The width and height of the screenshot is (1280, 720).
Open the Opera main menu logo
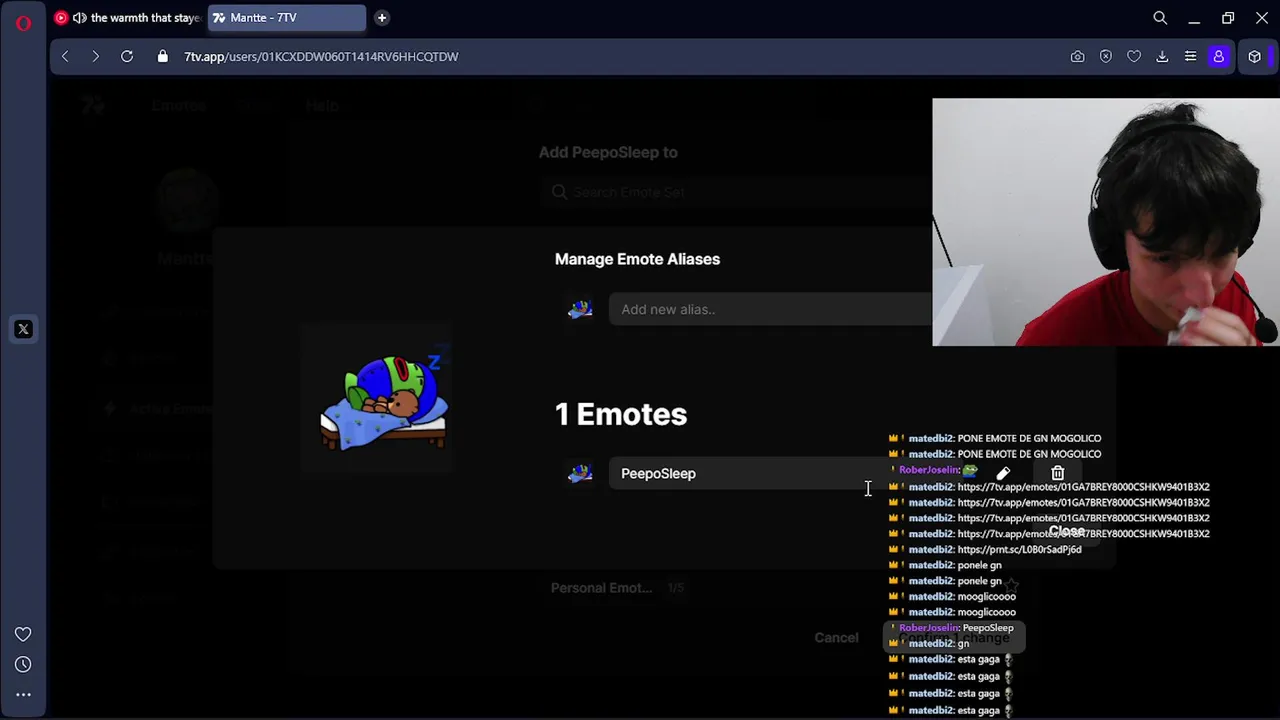coord(23,21)
